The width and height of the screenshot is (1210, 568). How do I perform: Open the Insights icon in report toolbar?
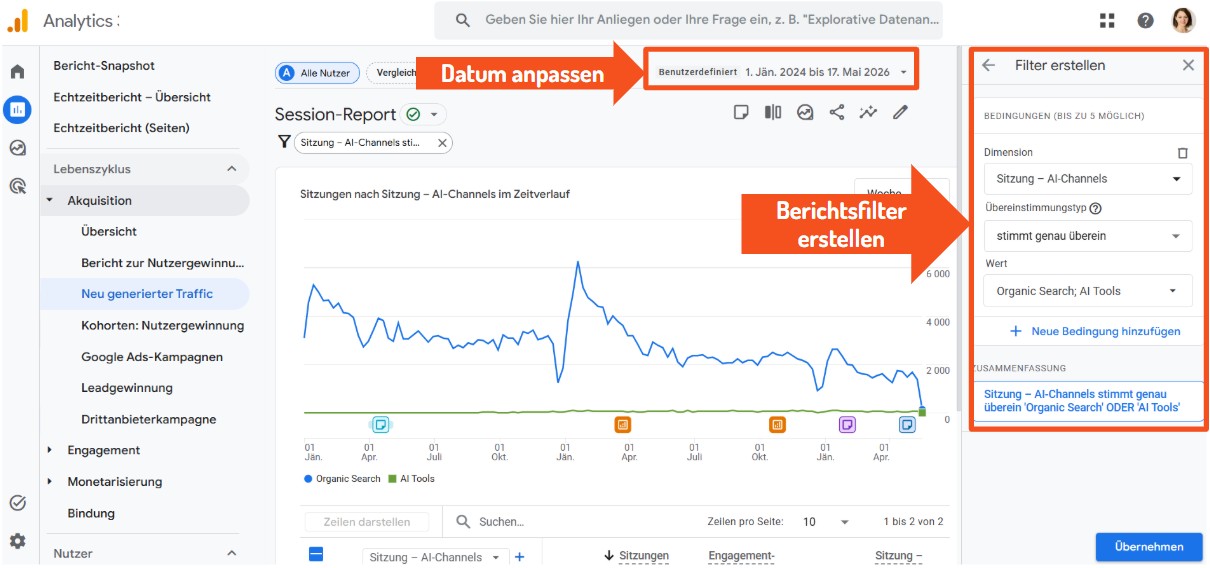pos(805,112)
